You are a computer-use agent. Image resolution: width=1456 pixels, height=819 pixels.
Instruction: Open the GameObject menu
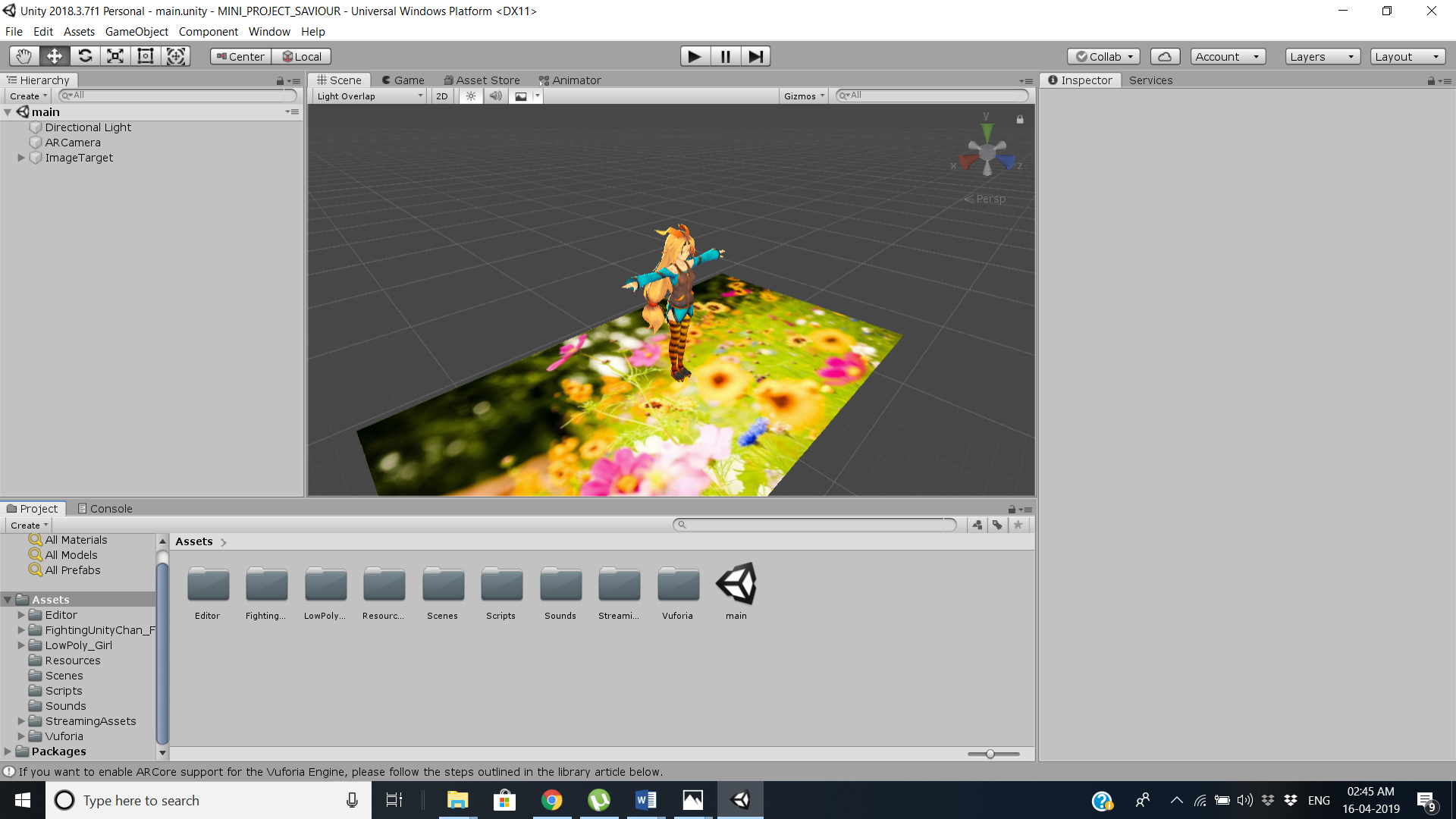click(136, 32)
